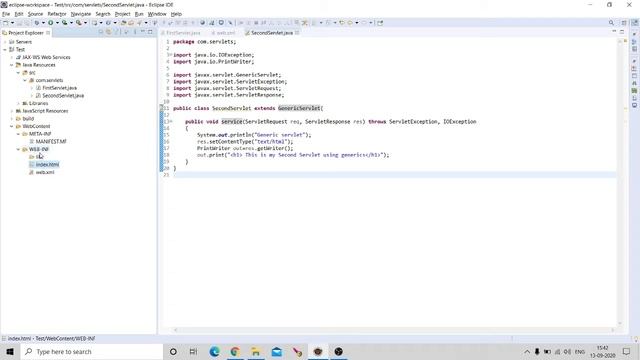
Task: Open dropdown arrow beside the Debug icon
Action: [43, 23]
